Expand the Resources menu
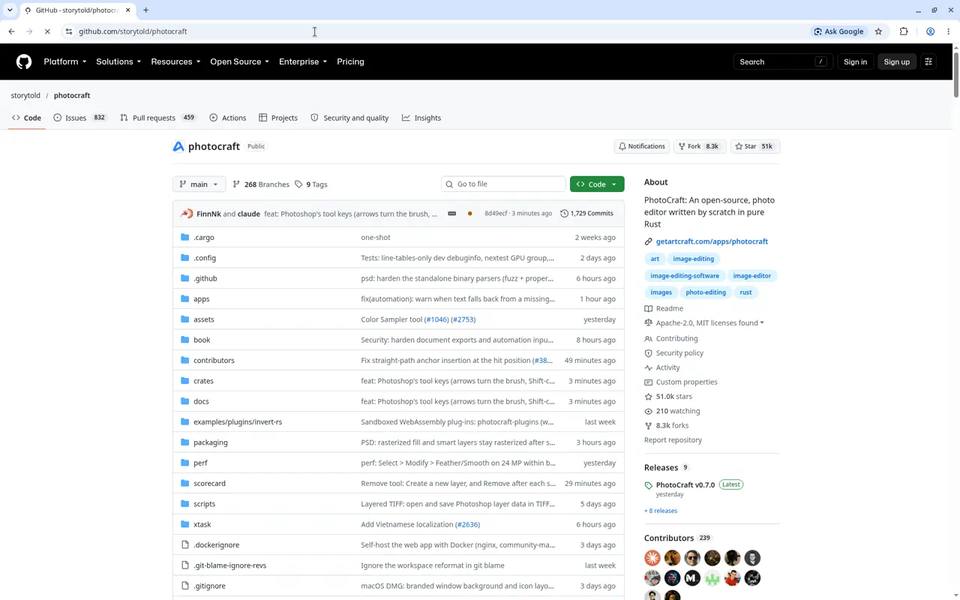This screenshot has height=600, width=960. tap(176, 61)
